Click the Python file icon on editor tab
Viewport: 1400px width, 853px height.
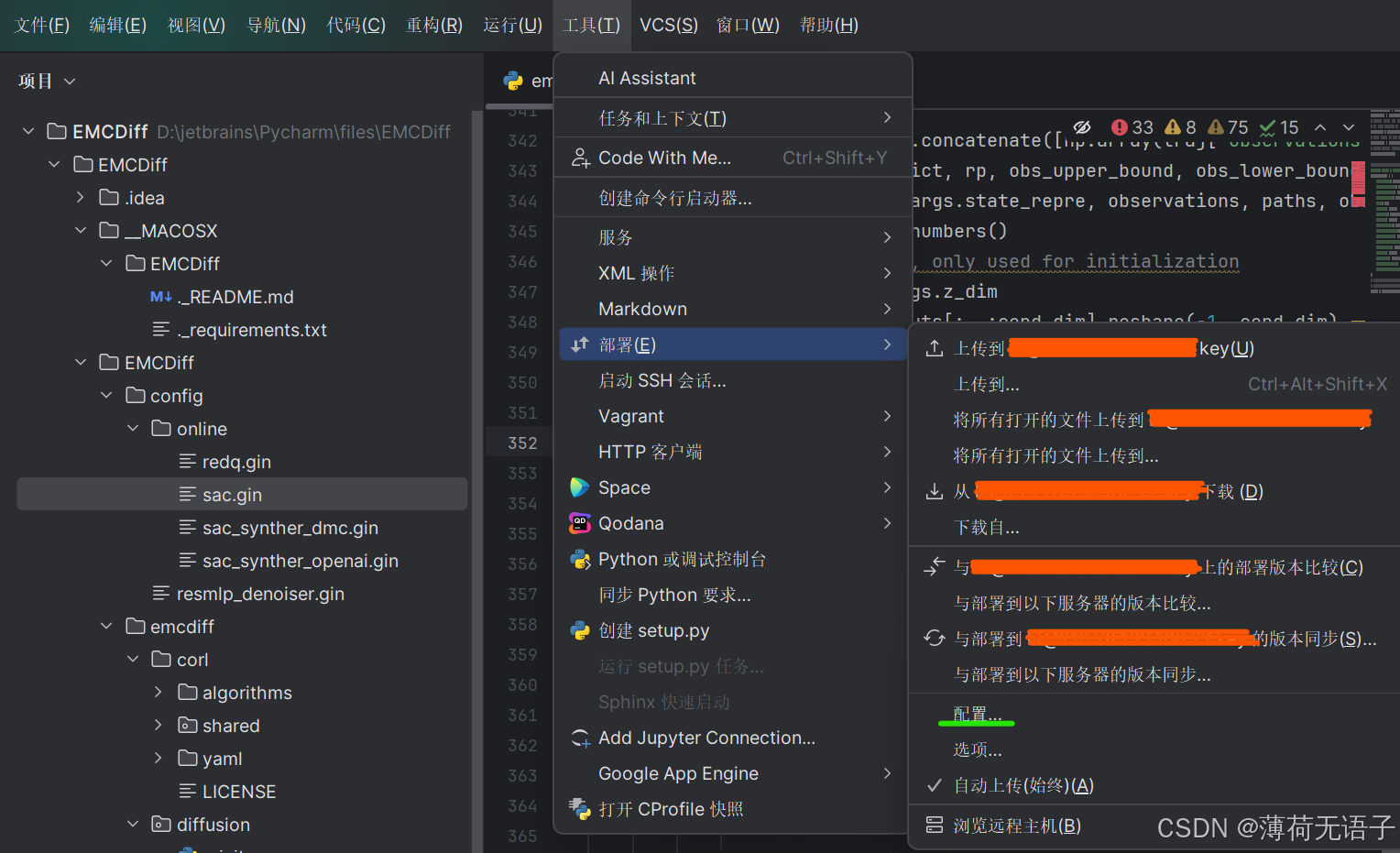pos(513,81)
